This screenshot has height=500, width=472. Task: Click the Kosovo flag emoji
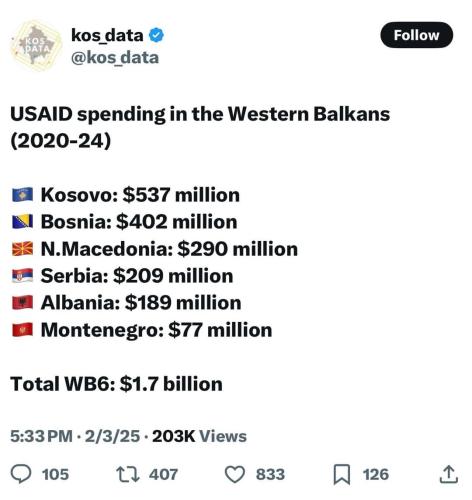[23, 195]
